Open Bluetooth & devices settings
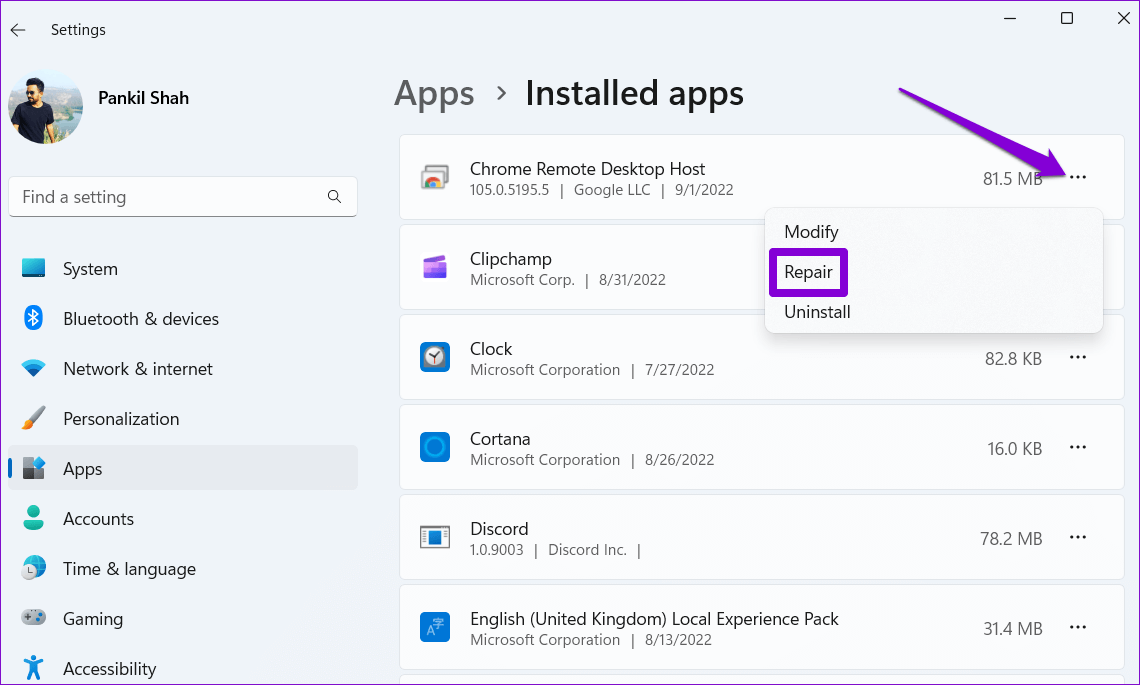This screenshot has width=1140, height=685. (183, 319)
